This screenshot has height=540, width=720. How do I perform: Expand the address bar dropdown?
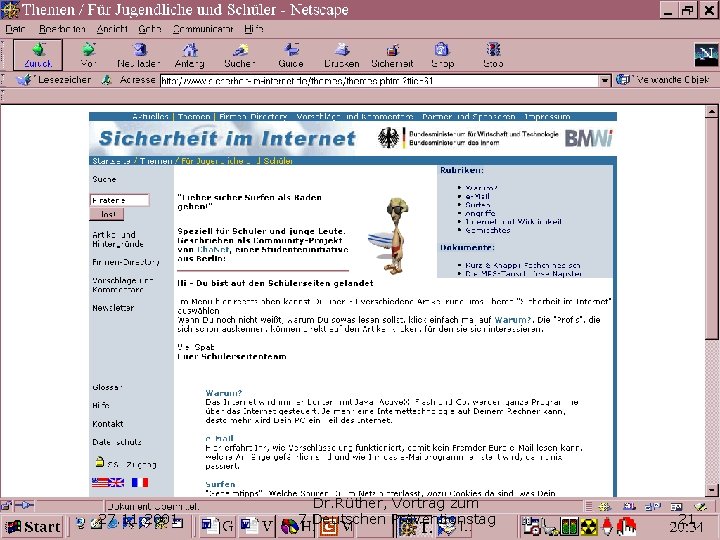point(605,81)
